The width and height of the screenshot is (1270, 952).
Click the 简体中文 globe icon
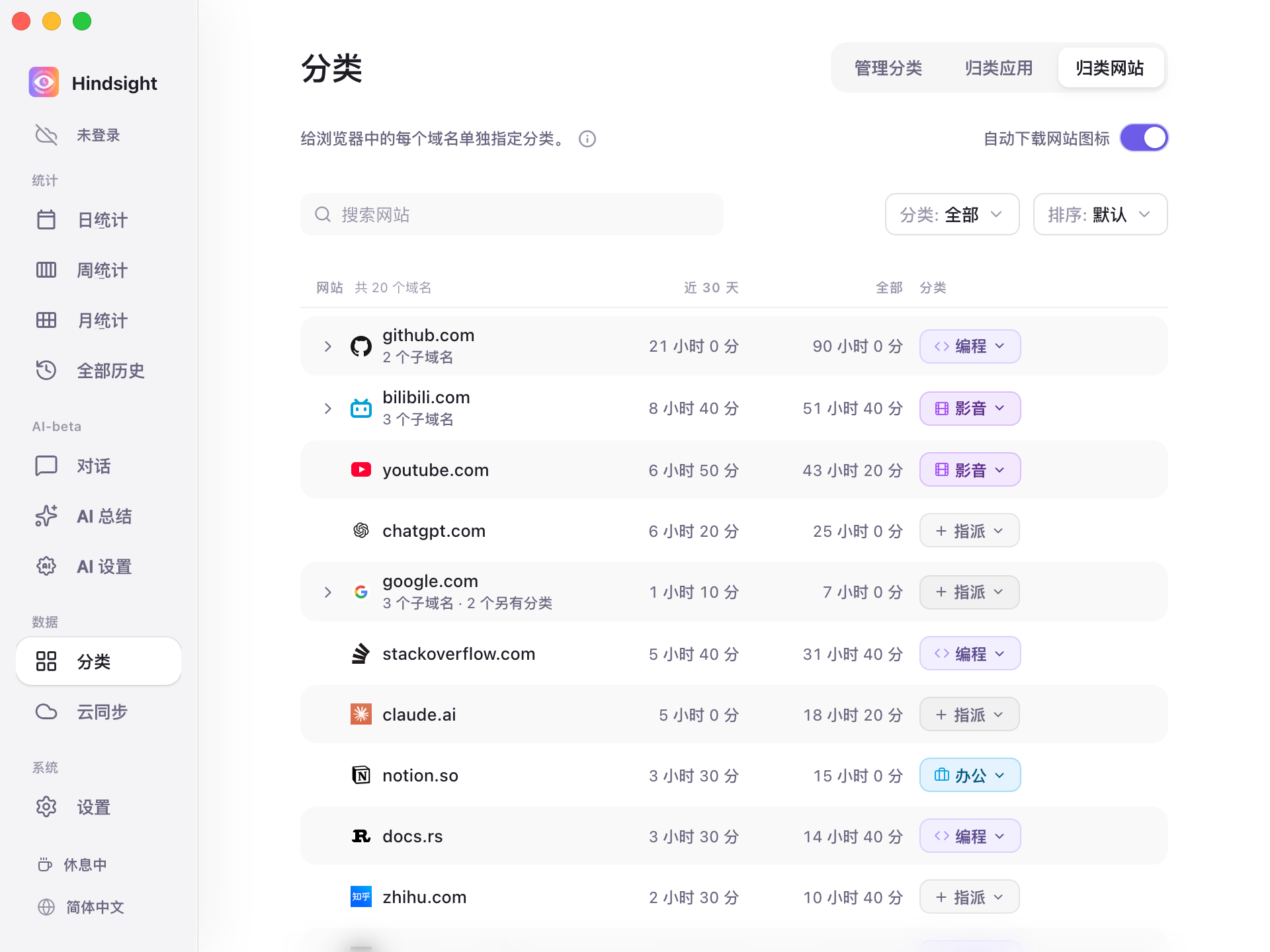pos(46,907)
